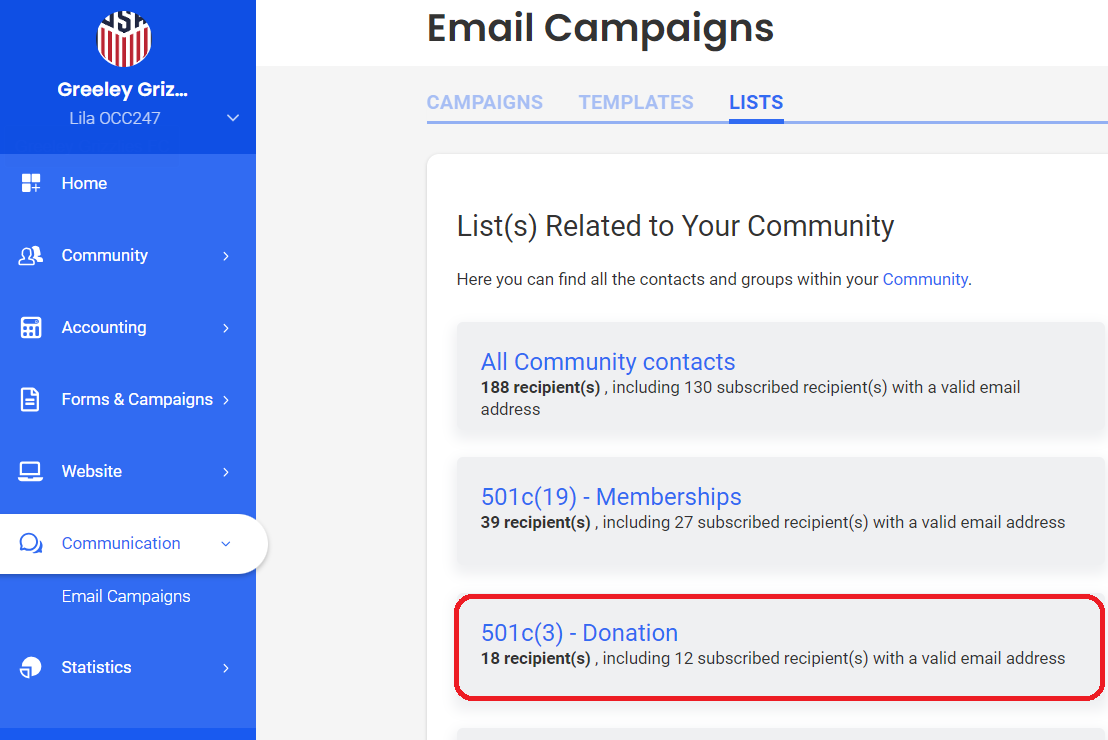Click the Website laptop icon
This screenshot has height=740, width=1108.
[31, 471]
